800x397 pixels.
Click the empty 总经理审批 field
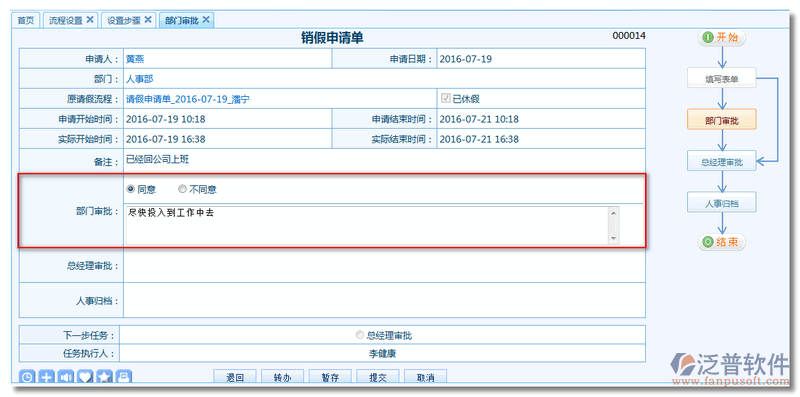click(x=384, y=266)
